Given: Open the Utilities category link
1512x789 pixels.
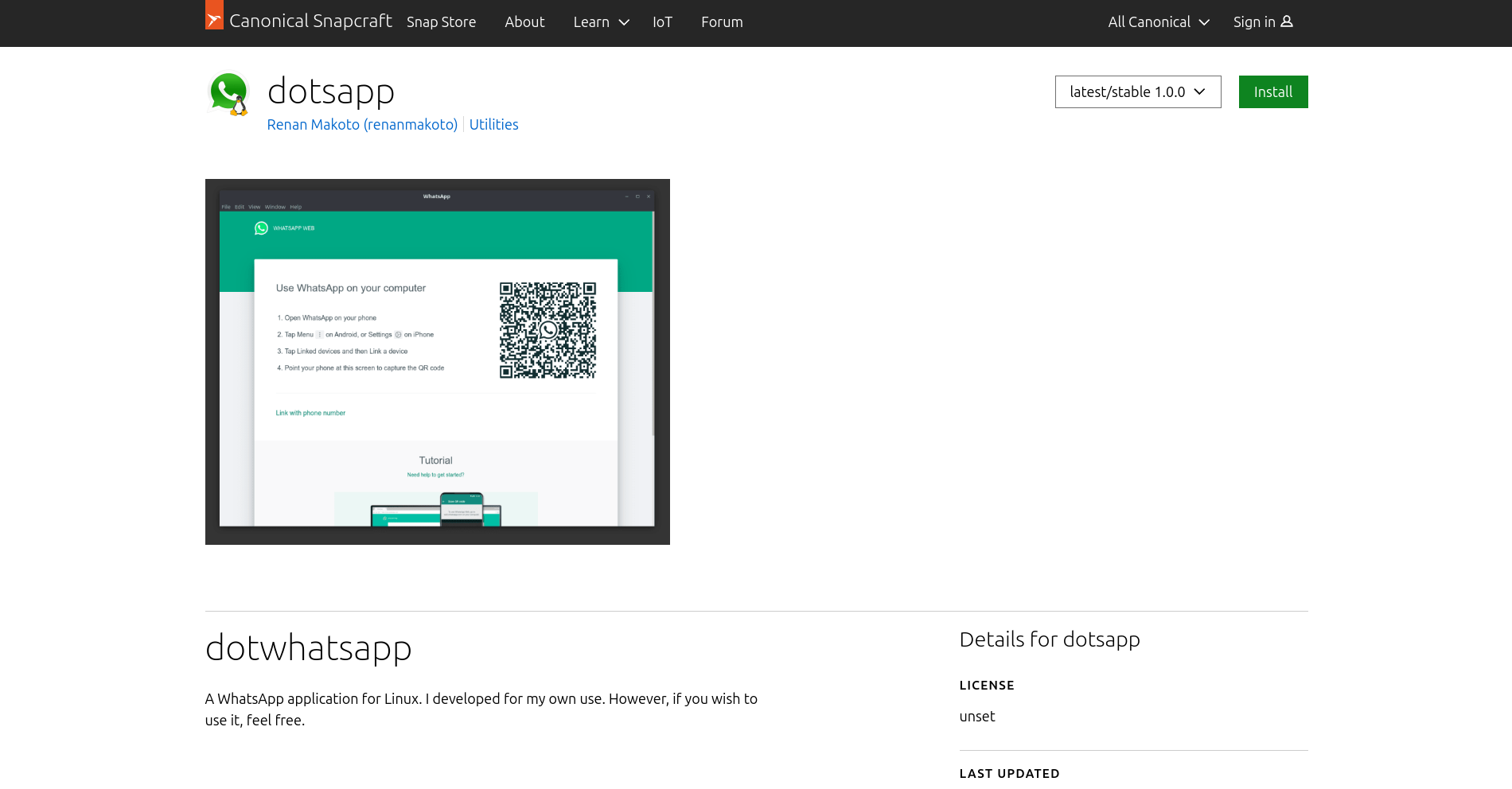Looking at the screenshot, I should 493,125.
